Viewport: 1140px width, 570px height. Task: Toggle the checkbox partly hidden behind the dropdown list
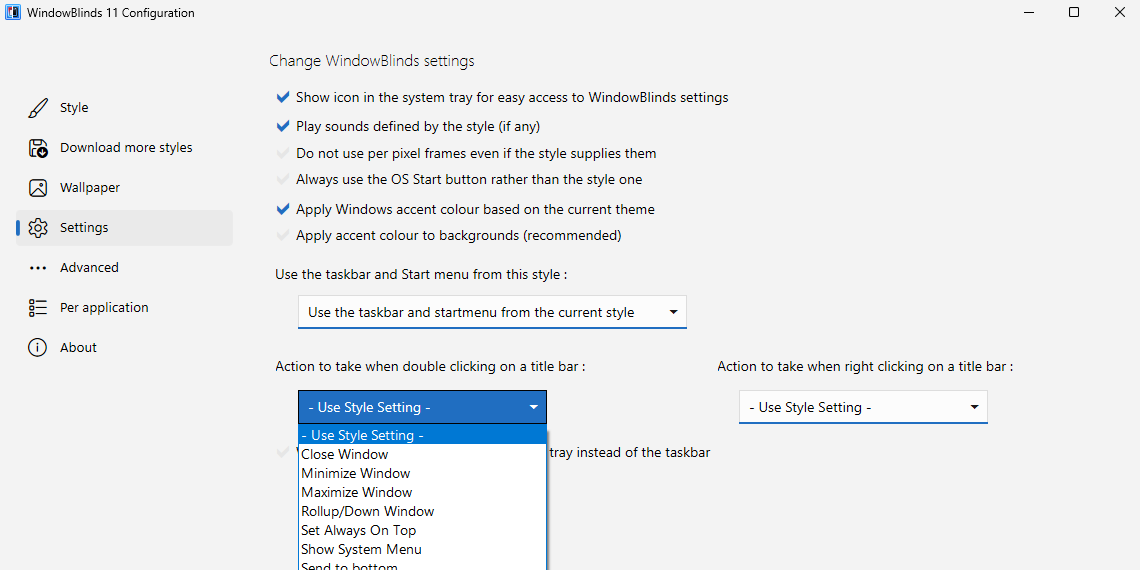[283, 452]
